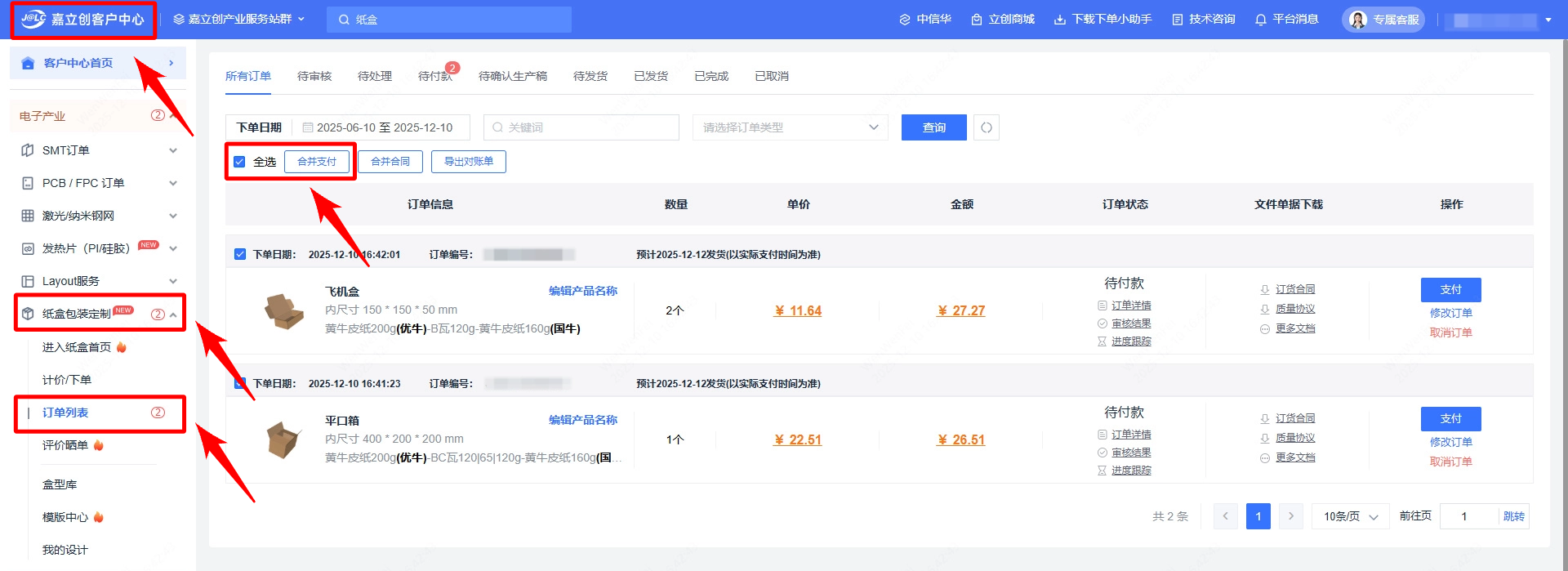Viewport: 1568px width, 571px height.
Task: Uncheck the 全选 checkbox
Action: tap(239, 162)
